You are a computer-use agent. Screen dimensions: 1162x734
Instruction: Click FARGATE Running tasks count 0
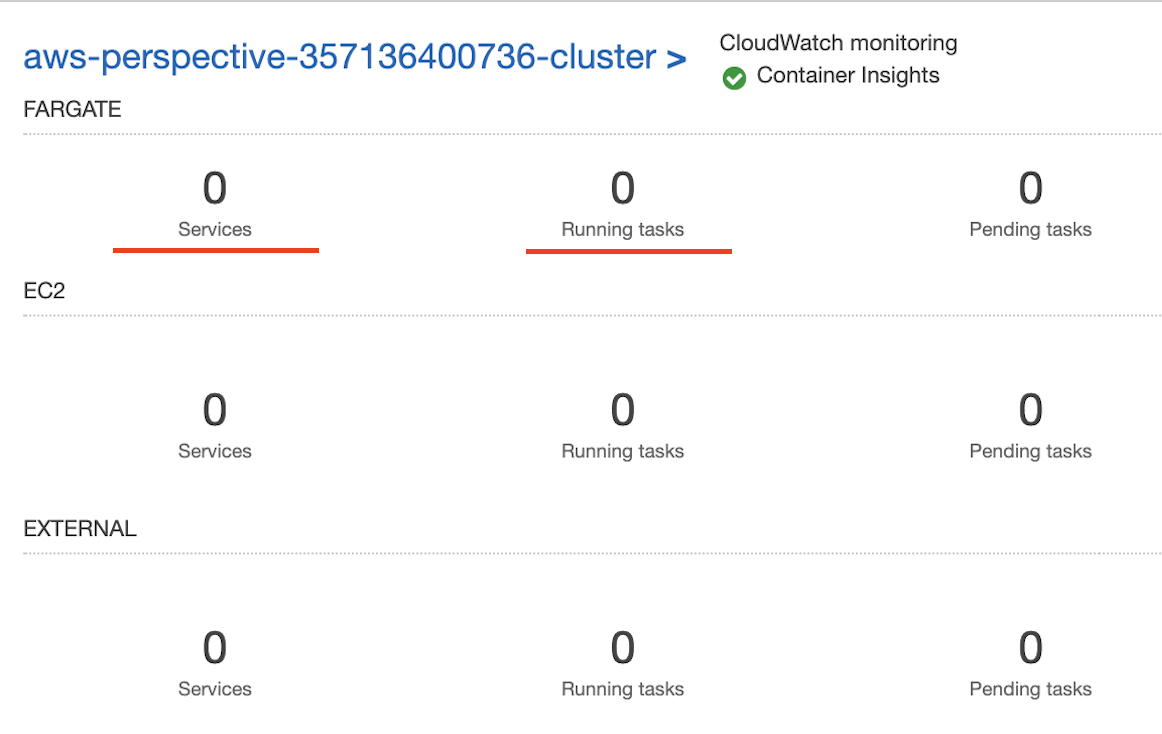[622, 188]
